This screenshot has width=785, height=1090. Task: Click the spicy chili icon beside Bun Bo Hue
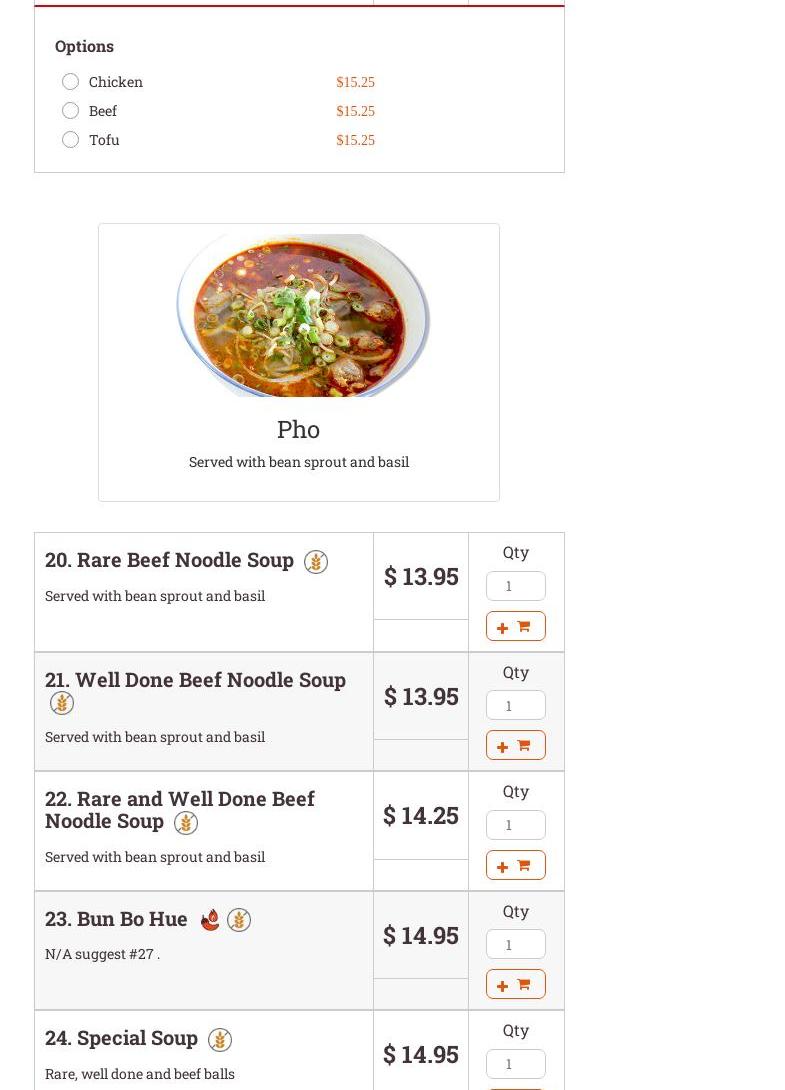coord(210,920)
